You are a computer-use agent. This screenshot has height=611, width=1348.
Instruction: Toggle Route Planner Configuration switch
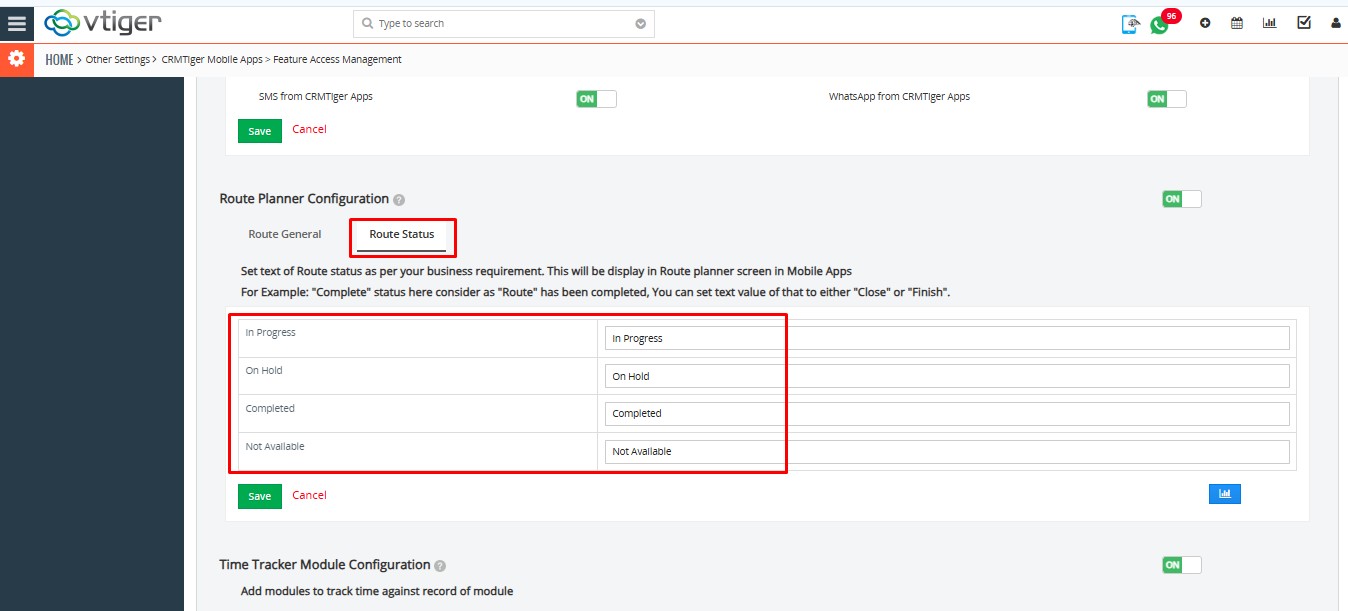[1181, 199]
